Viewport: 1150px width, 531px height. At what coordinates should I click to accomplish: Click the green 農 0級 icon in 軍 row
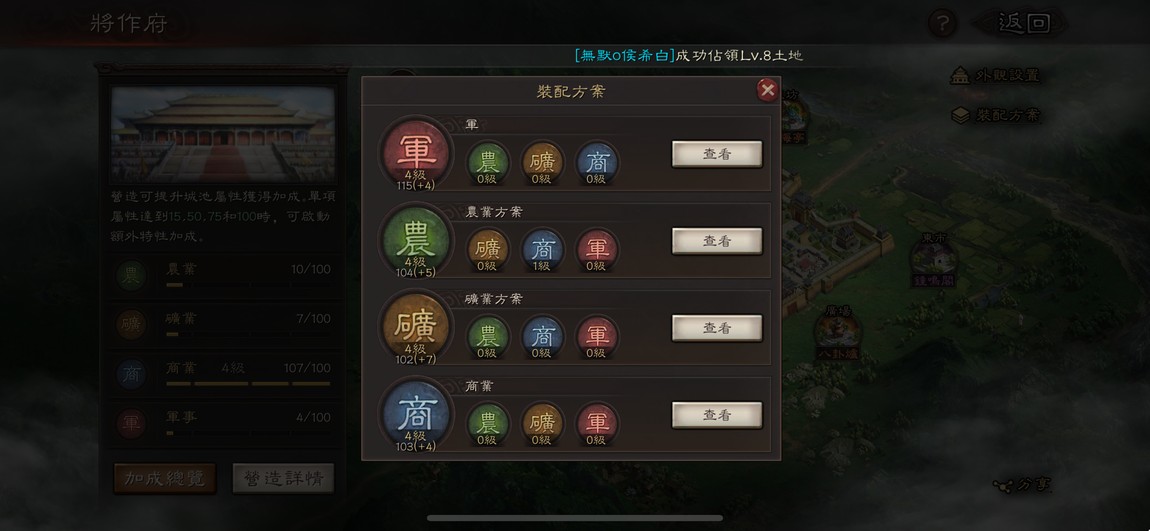[x=488, y=161]
